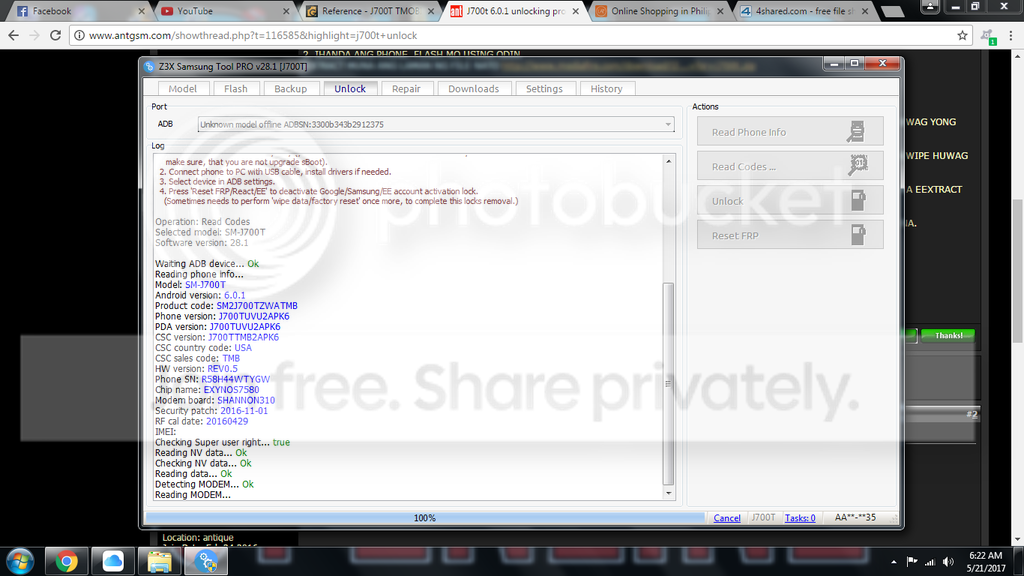The height and width of the screenshot is (576, 1024).
Task: Click the Cancel link in status bar
Action: pos(727,518)
